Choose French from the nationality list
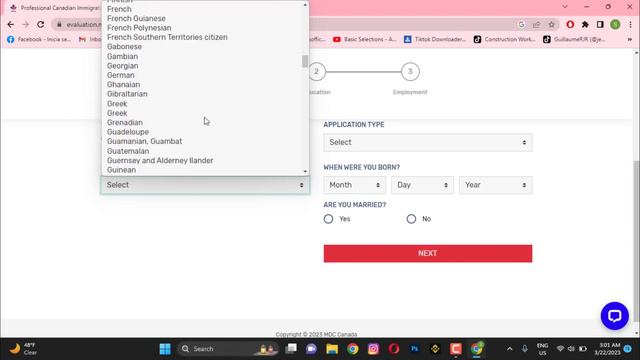Screen dimensions: 640x360 point(119,9)
